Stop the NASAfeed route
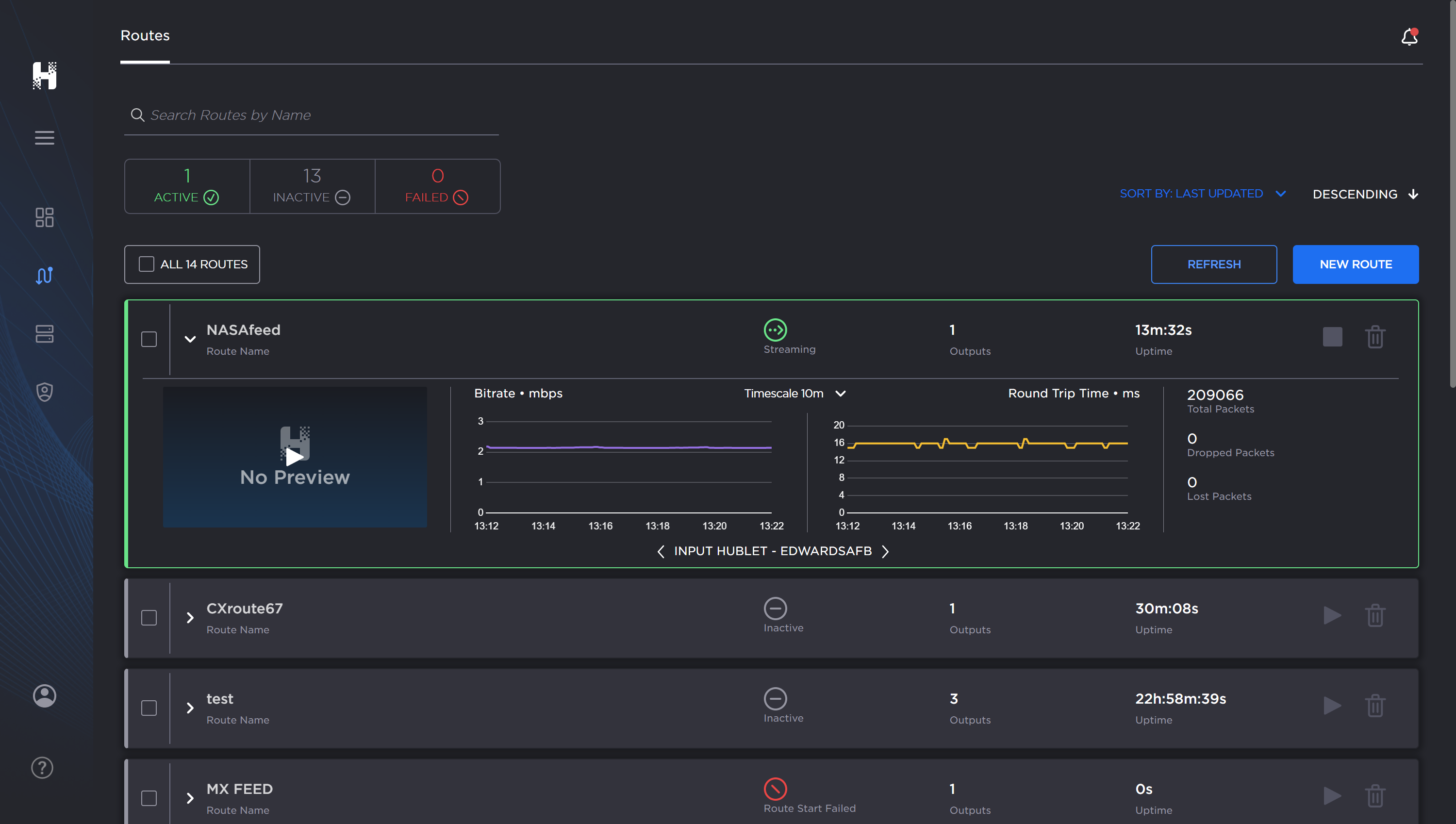The height and width of the screenshot is (824, 1456). click(1332, 337)
